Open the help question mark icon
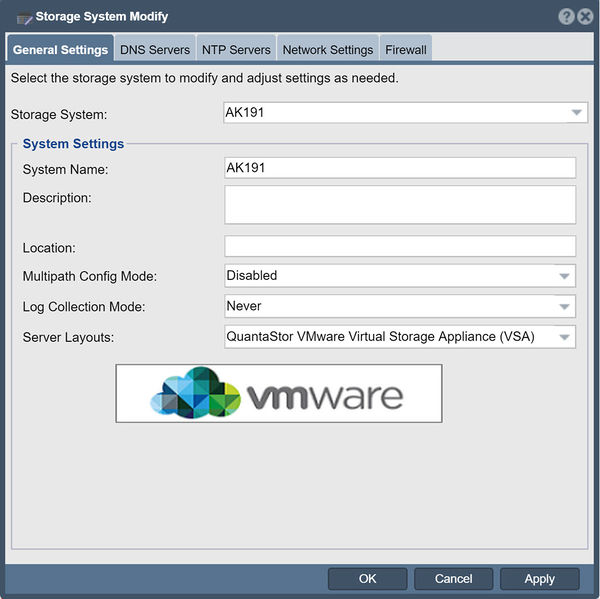 [x=566, y=17]
